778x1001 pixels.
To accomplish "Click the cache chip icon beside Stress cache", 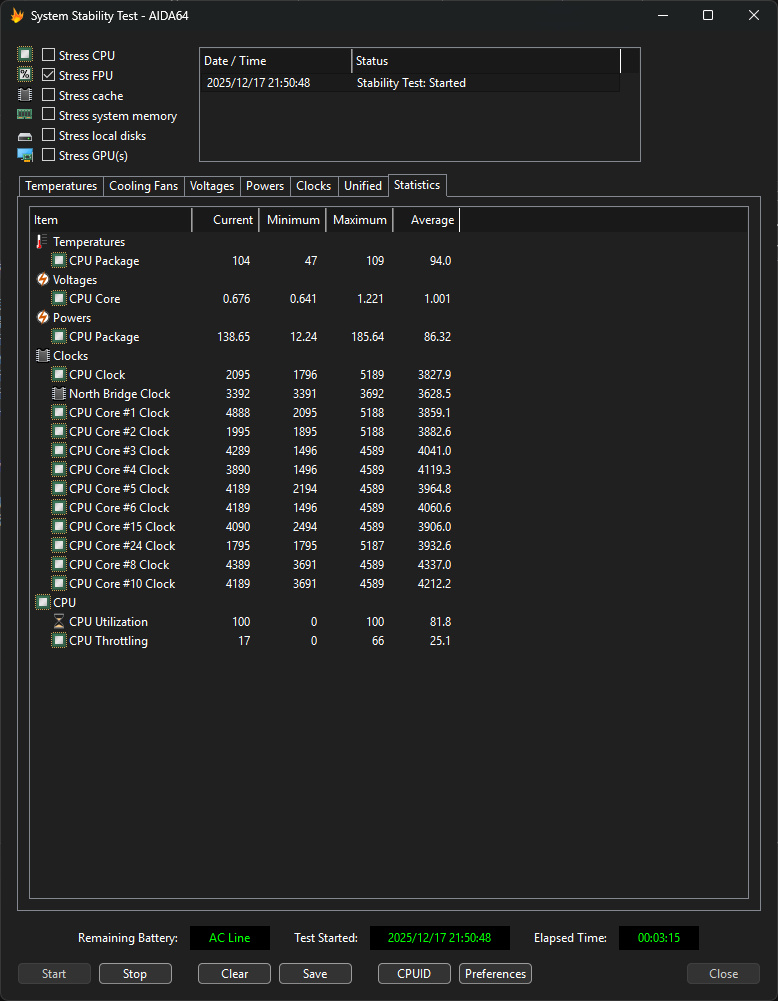I will point(25,95).
